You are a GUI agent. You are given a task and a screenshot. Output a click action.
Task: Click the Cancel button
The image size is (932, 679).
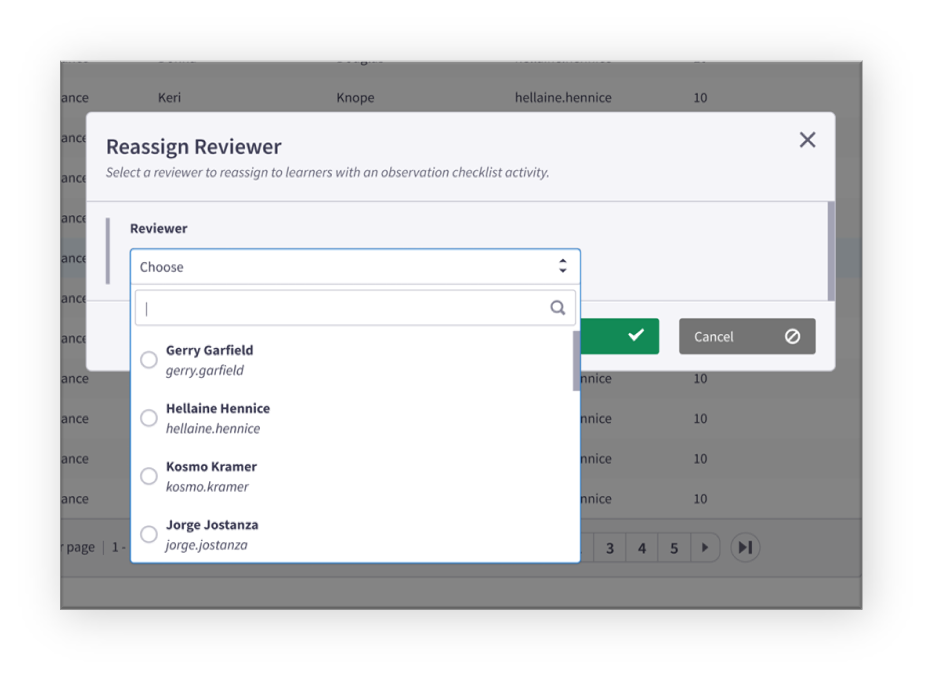click(747, 336)
